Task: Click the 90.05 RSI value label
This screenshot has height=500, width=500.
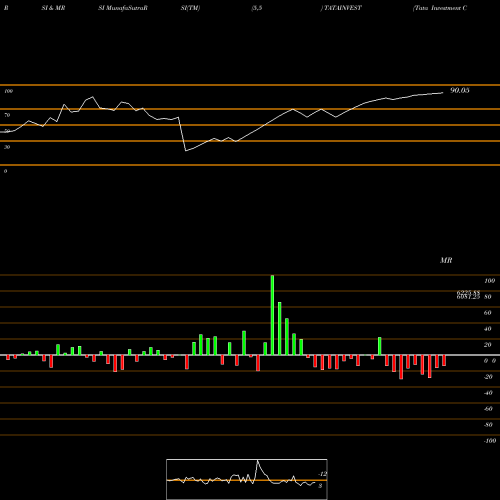Action: (460, 90)
